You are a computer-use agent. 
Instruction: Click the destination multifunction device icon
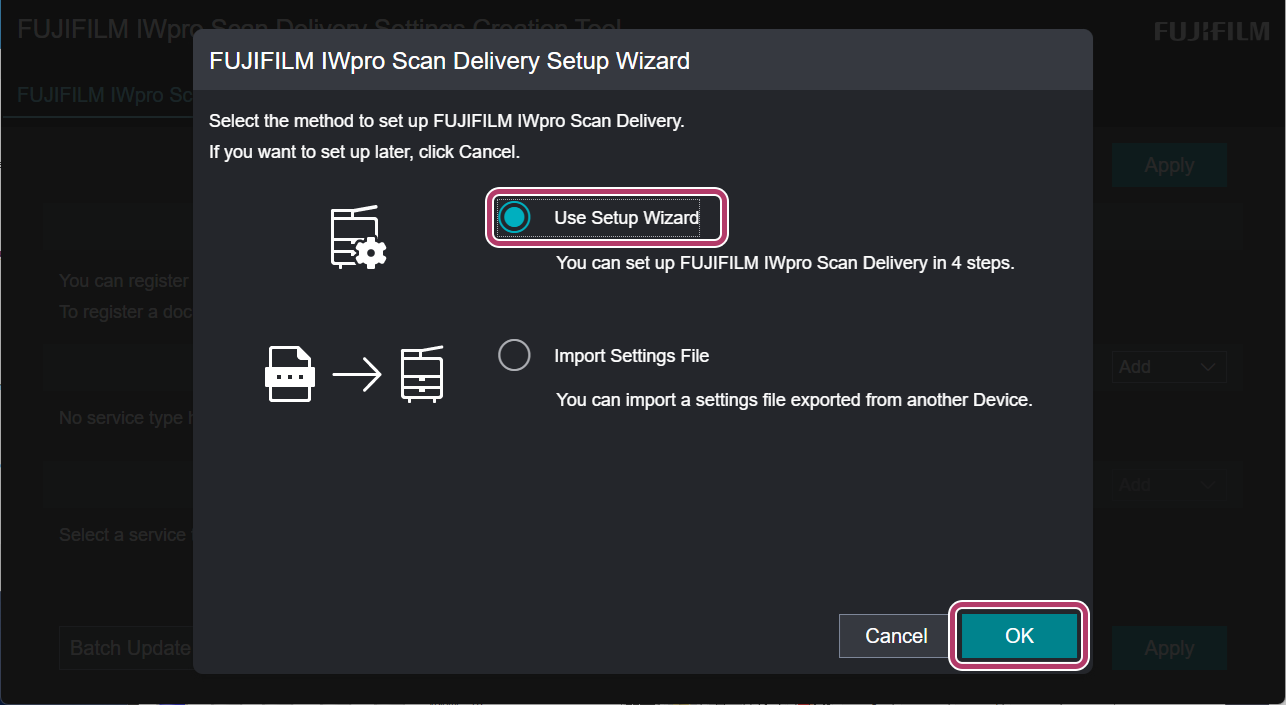click(x=422, y=374)
